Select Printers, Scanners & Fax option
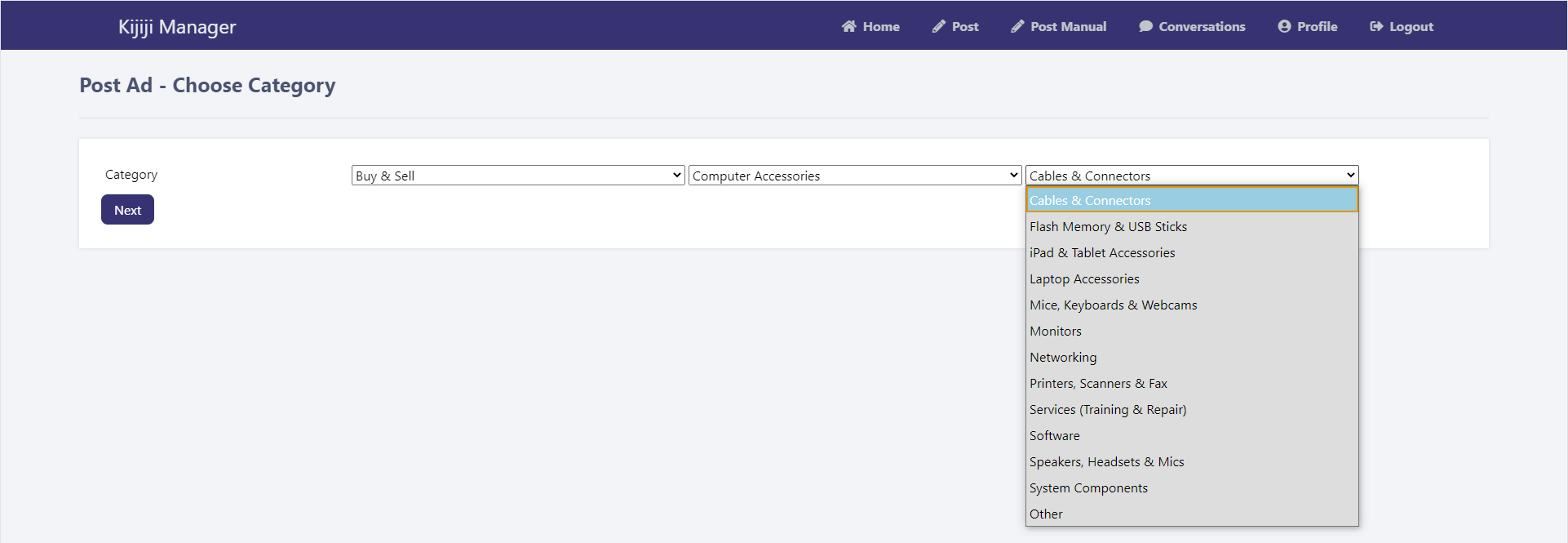Screen dimensions: 1568x543 coord(1098,384)
